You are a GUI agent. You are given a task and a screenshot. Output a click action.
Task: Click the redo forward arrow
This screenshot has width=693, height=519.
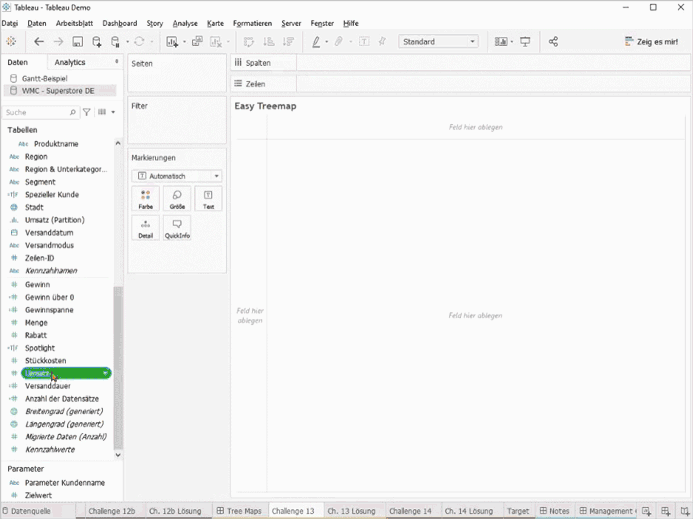58,42
